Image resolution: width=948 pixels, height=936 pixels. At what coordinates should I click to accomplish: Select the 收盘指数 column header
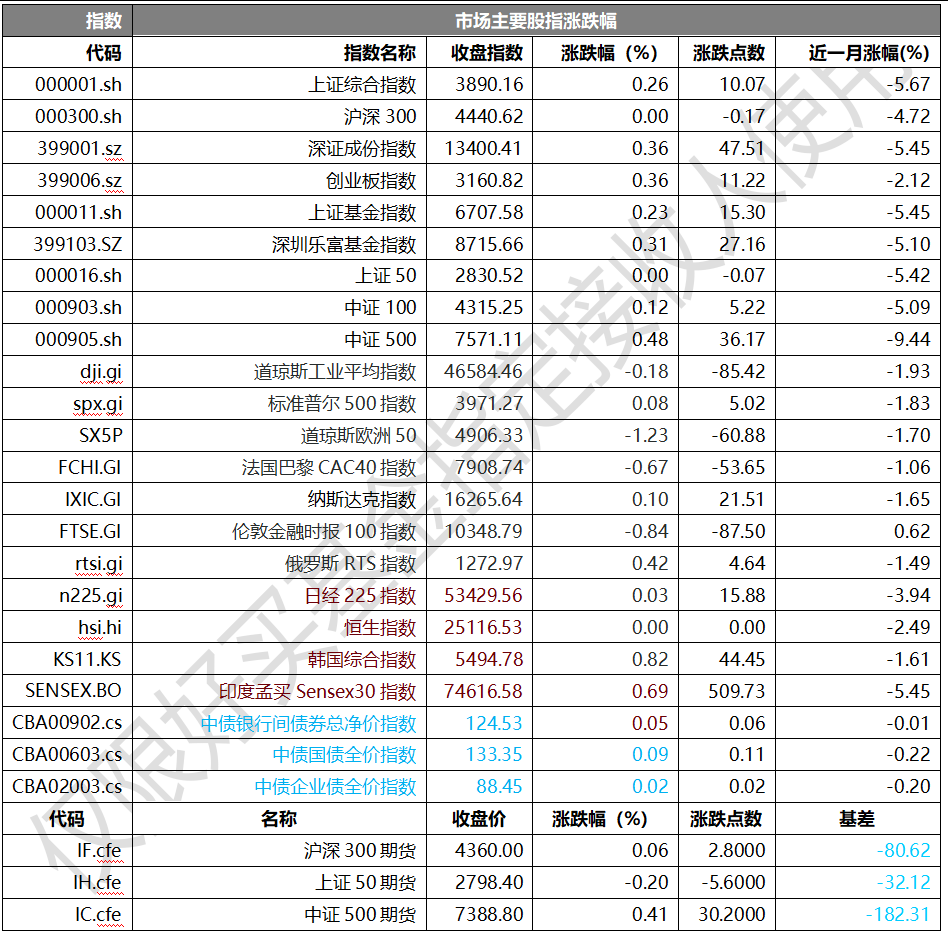pyautogui.click(x=487, y=53)
